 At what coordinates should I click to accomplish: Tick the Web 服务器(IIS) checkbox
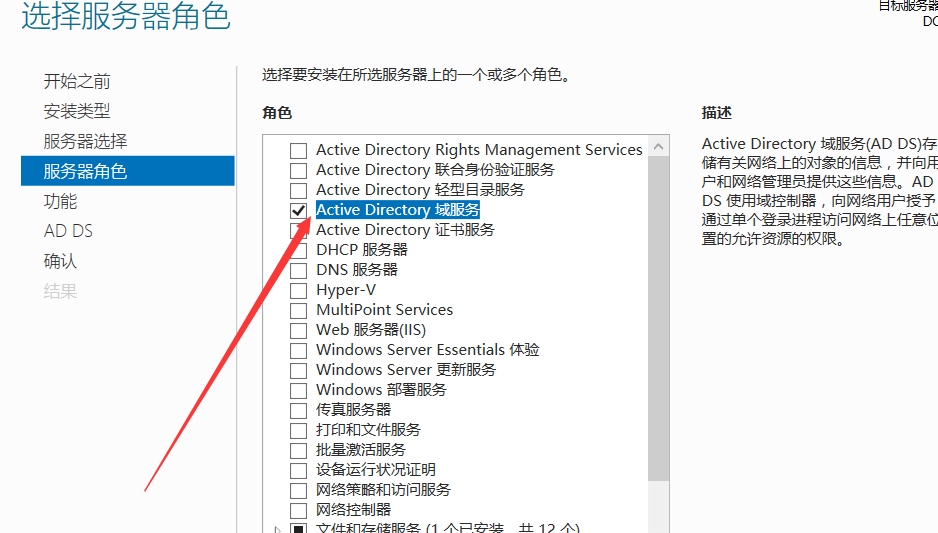298,330
